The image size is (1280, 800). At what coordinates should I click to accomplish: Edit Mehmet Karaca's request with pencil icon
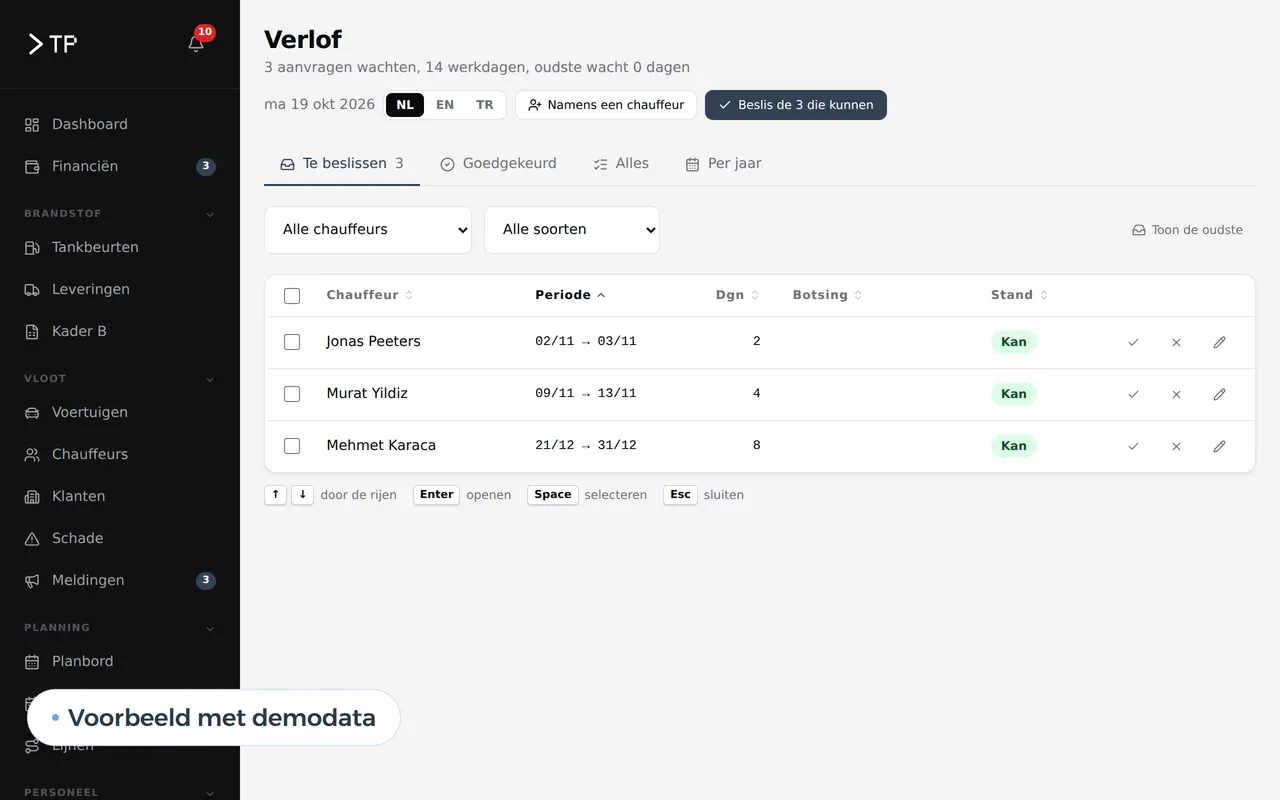point(1219,446)
